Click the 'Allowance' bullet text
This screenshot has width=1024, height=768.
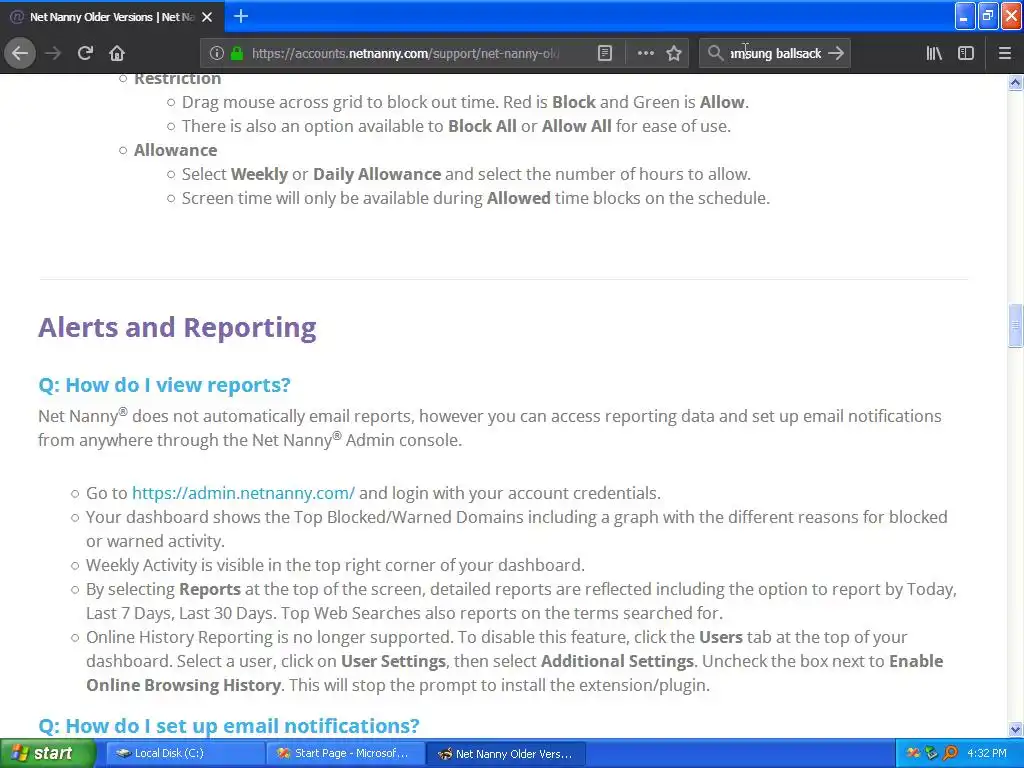[175, 150]
